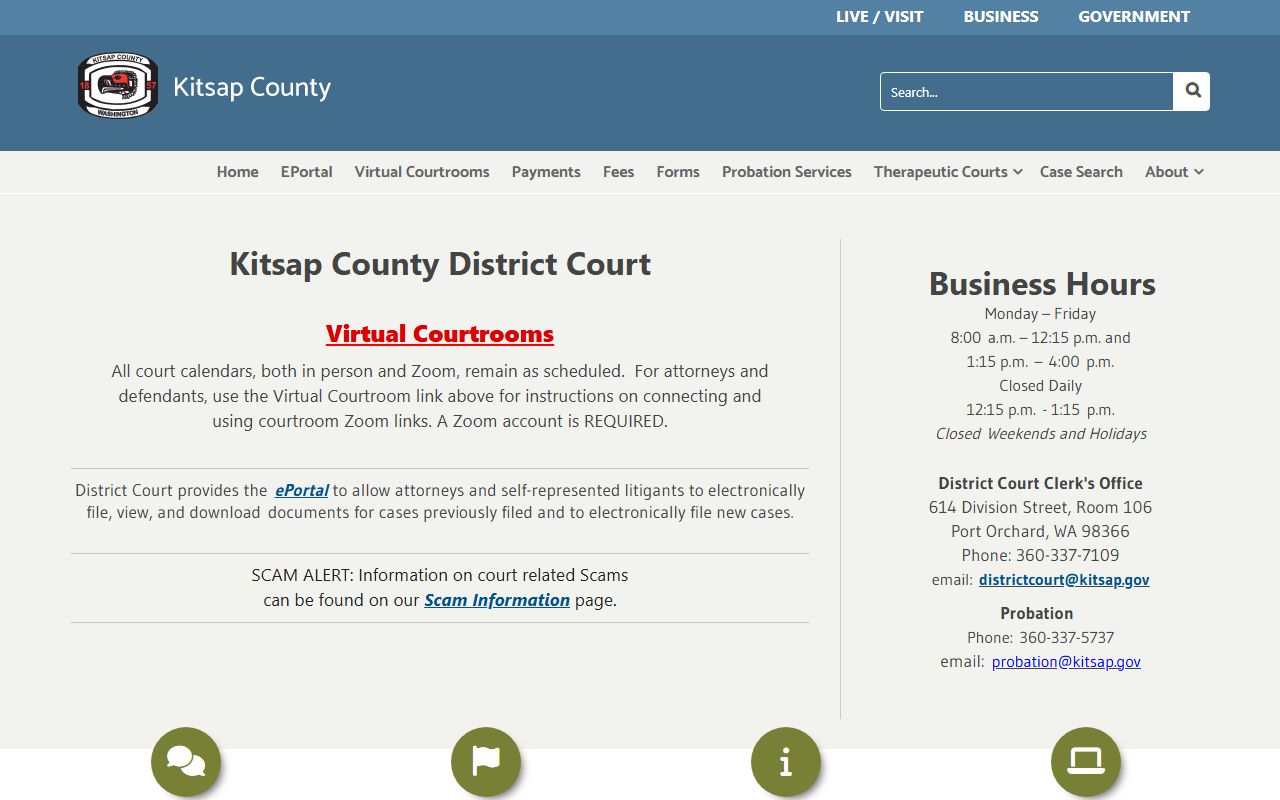Open the Fees nav item
Image resolution: width=1280 pixels, height=800 pixels.
[x=619, y=172]
